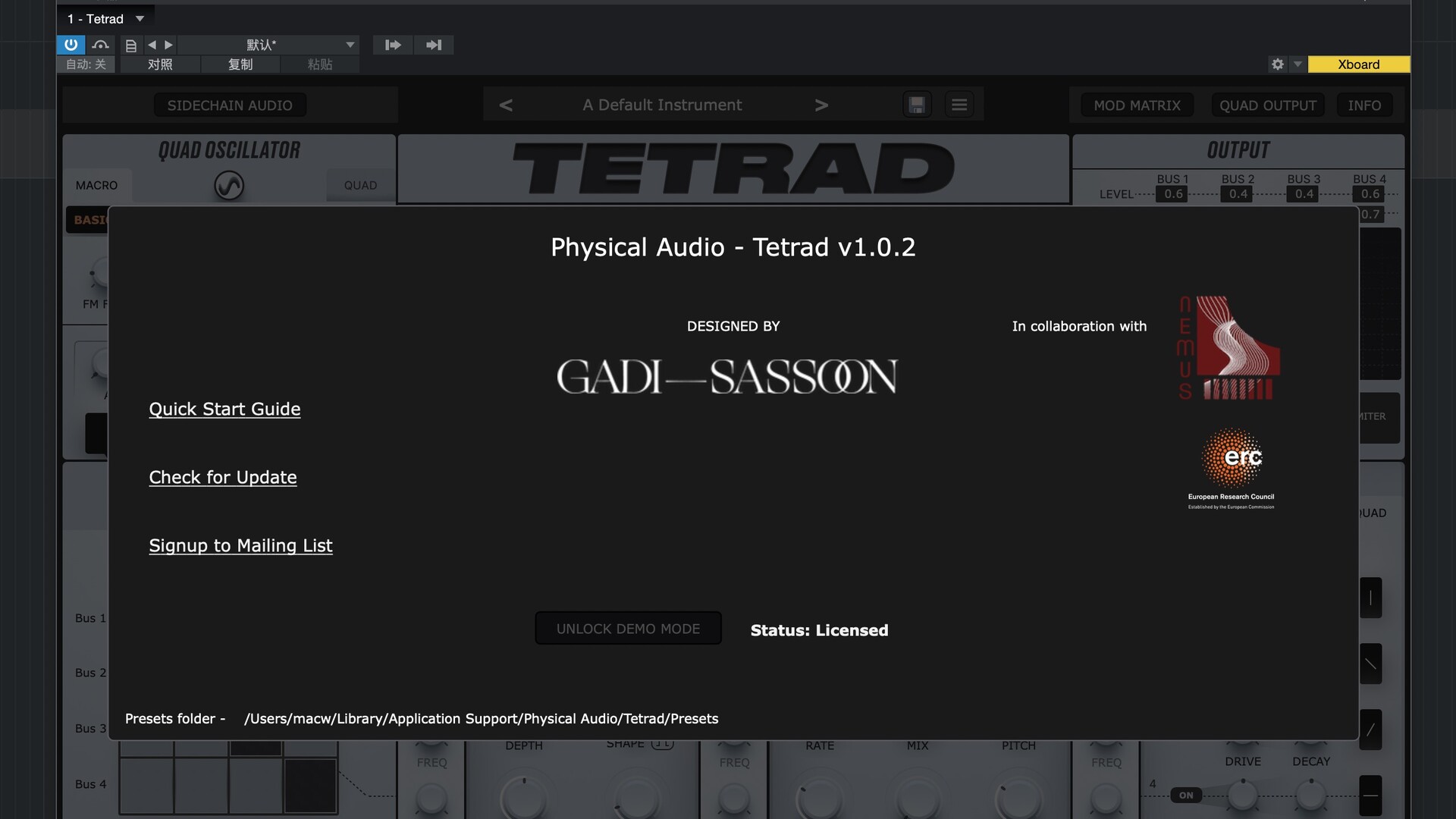
Task: Click the automation mode icon beside power
Action: (100, 45)
